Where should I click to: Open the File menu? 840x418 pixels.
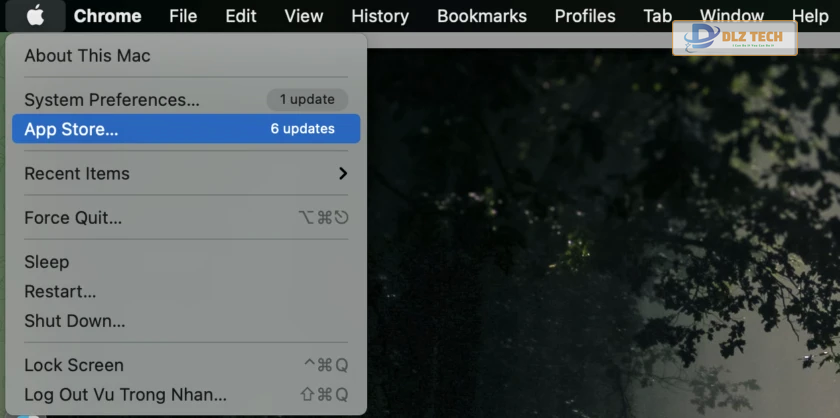183,16
